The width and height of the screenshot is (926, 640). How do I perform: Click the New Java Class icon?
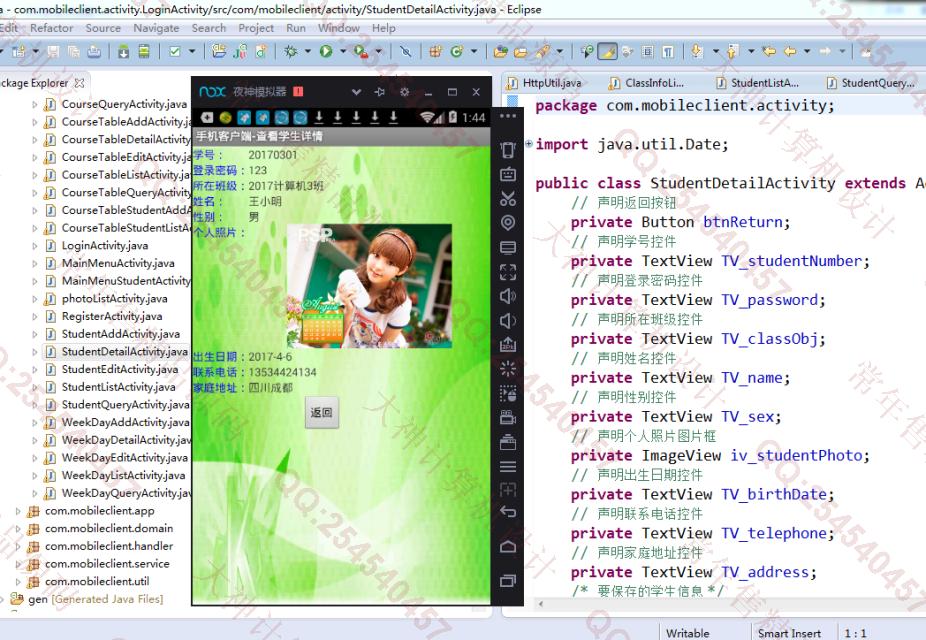pos(457,52)
